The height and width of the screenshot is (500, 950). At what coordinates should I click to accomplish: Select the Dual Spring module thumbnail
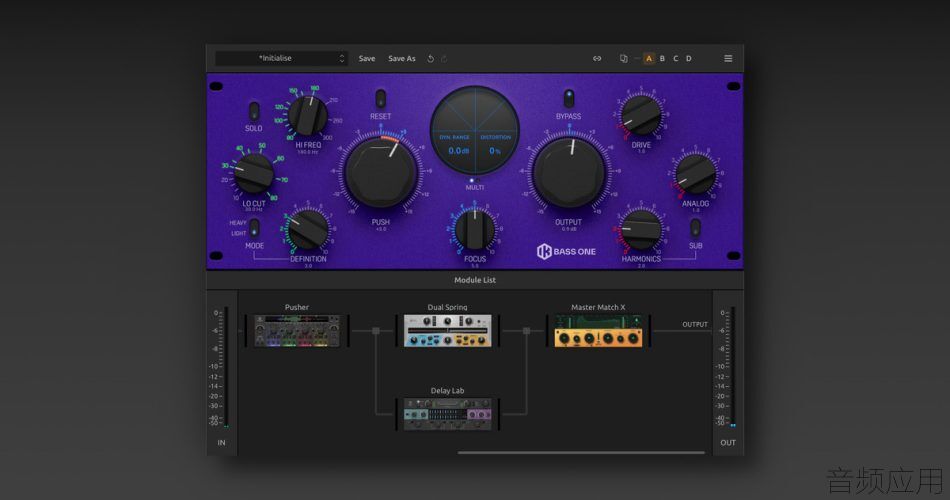448,331
